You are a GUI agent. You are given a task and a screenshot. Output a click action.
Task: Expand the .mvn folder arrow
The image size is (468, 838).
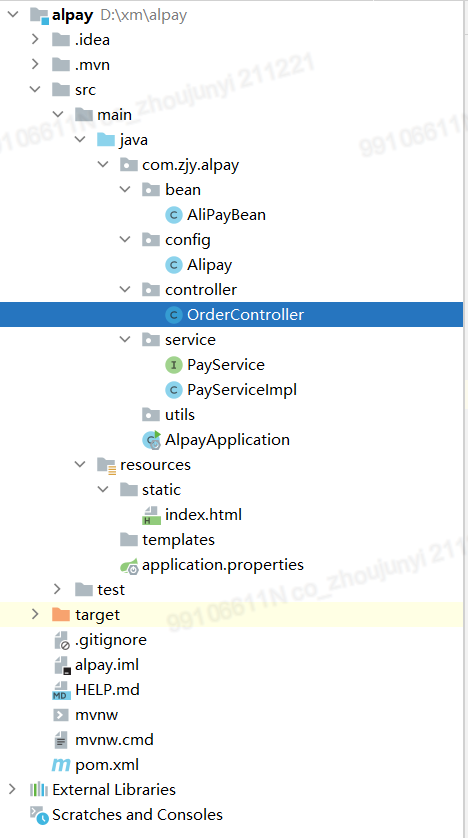[x=35, y=65]
